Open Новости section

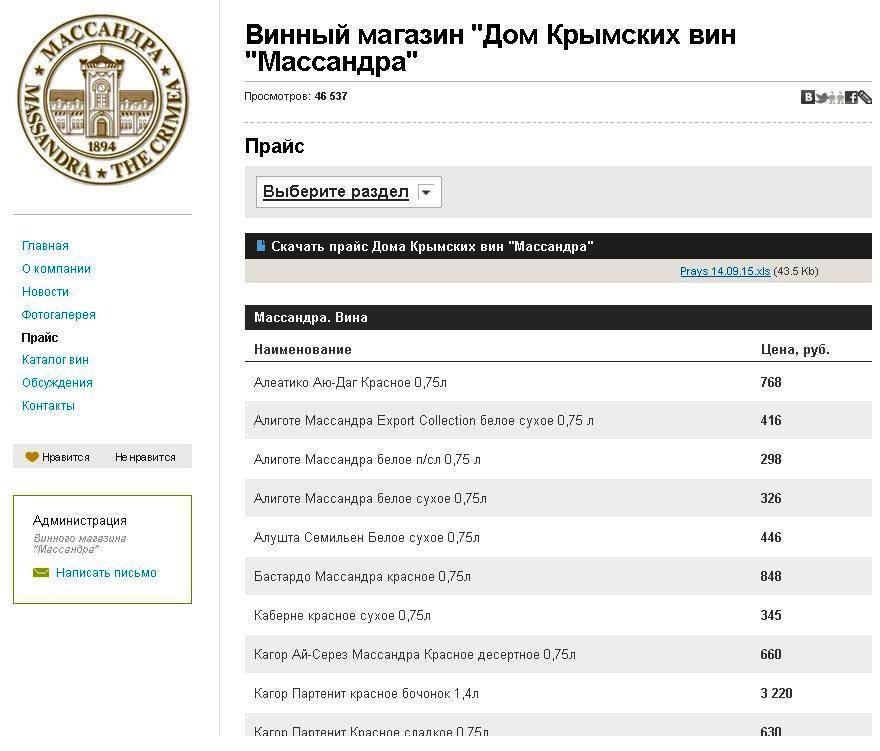coord(45,292)
